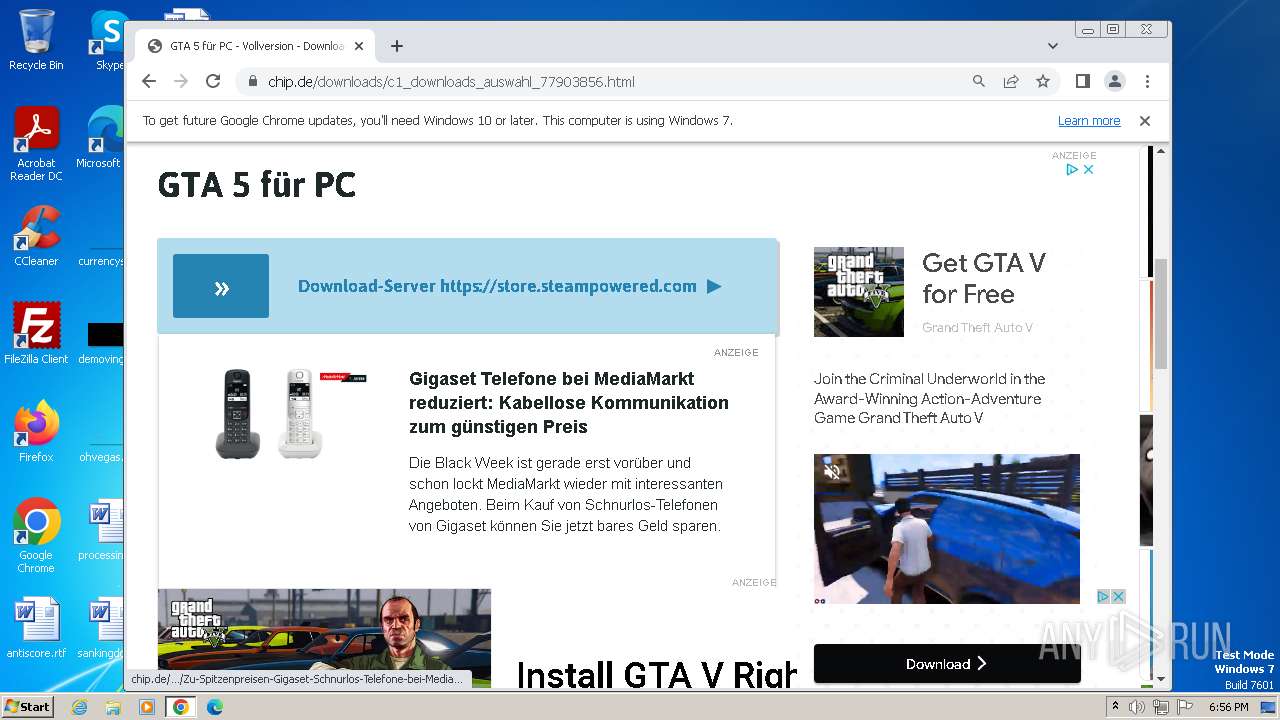Open Microsoft Edge from taskbar
The width and height of the screenshot is (1280, 720).
tap(215, 707)
